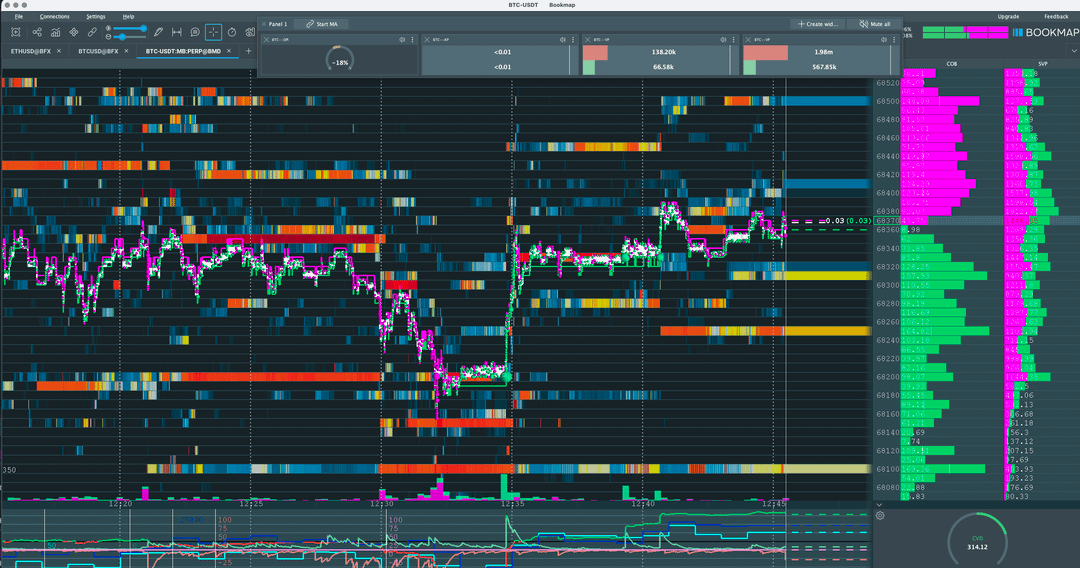Open the chat notes icon in the toolbar

(195, 33)
